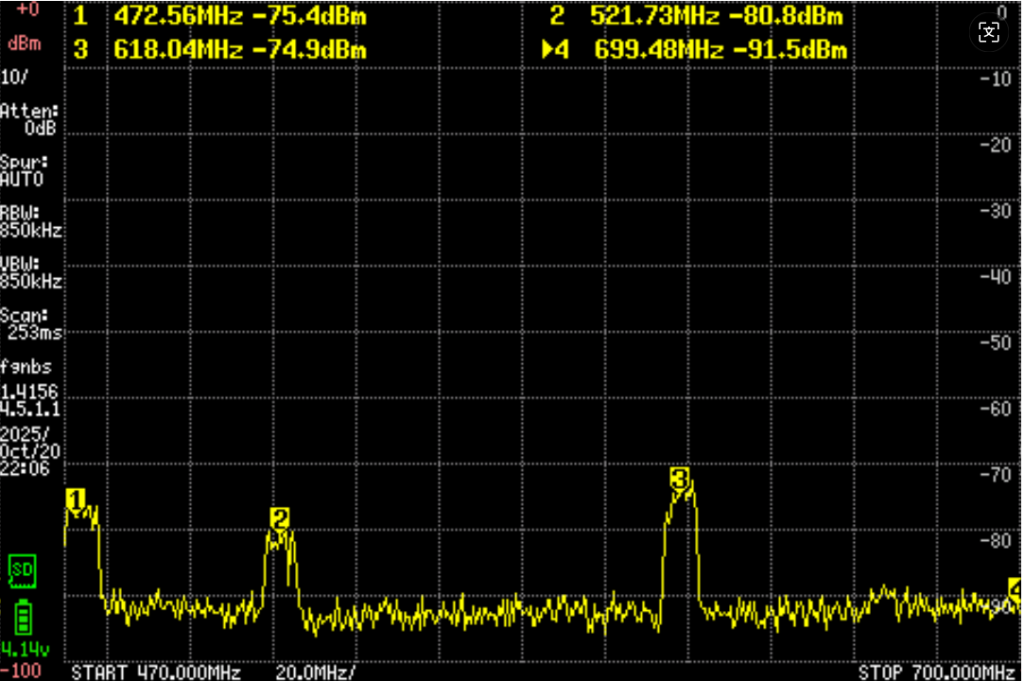Tap the dBm unit label
This screenshot has width=1024, height=681.
click(x=24, y=44)
